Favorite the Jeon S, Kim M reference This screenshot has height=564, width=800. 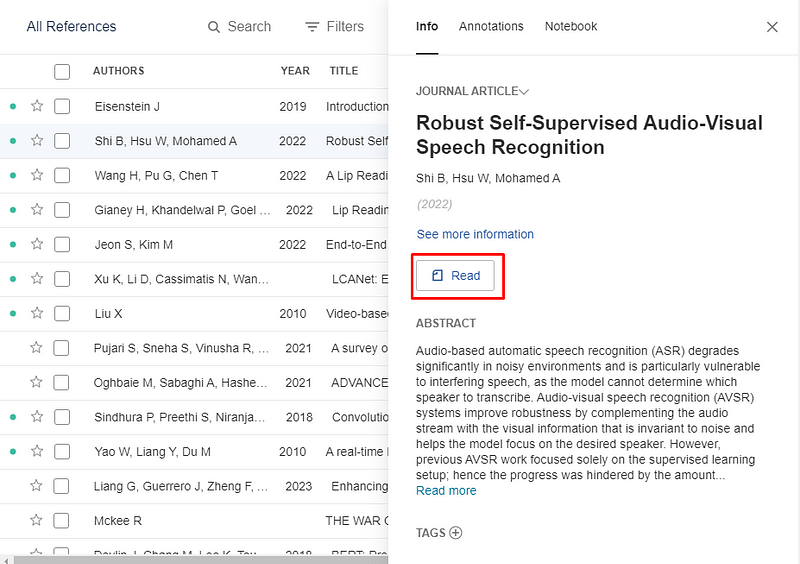37,244
